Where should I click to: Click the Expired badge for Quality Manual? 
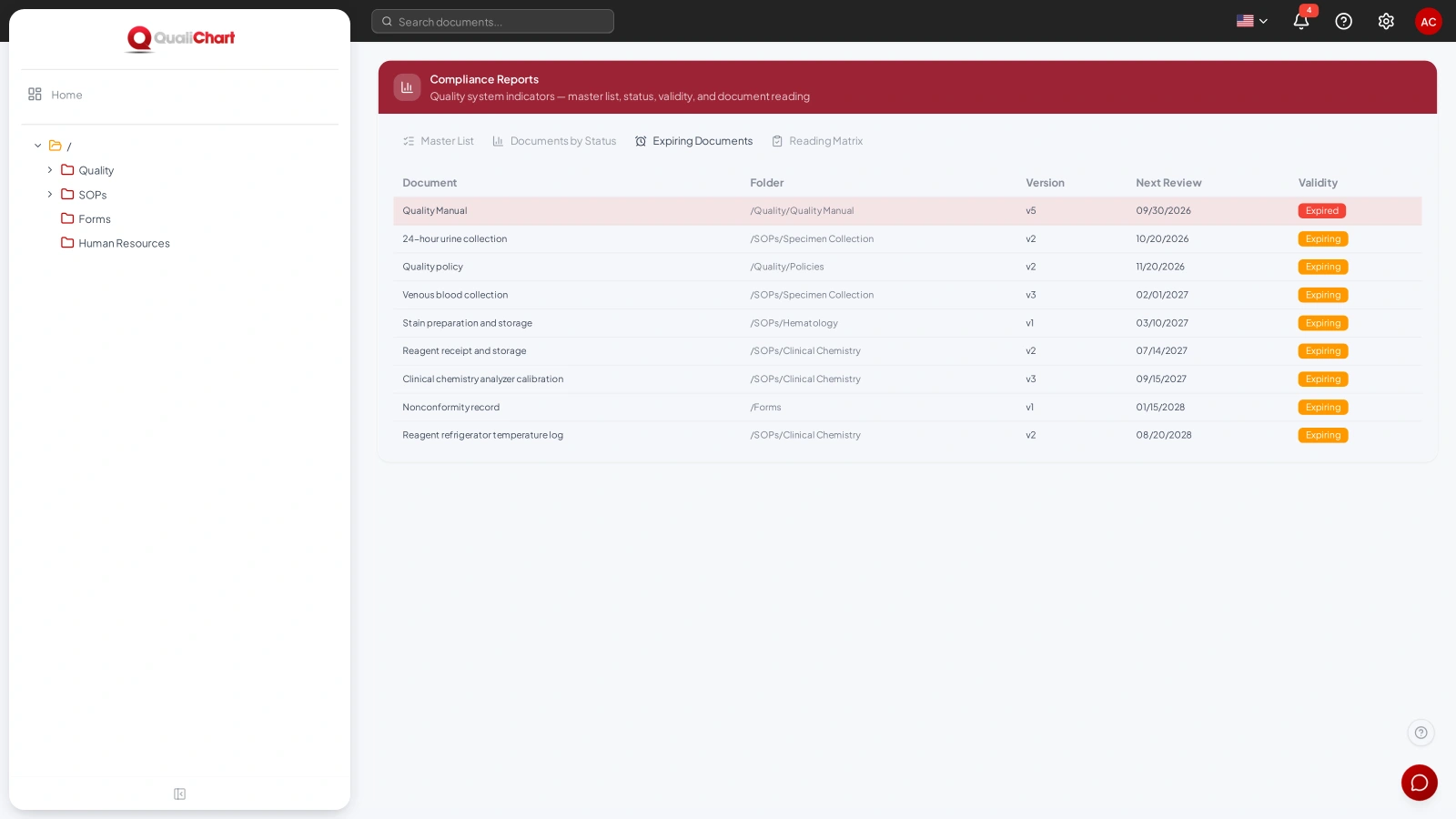pos(1321,211)
